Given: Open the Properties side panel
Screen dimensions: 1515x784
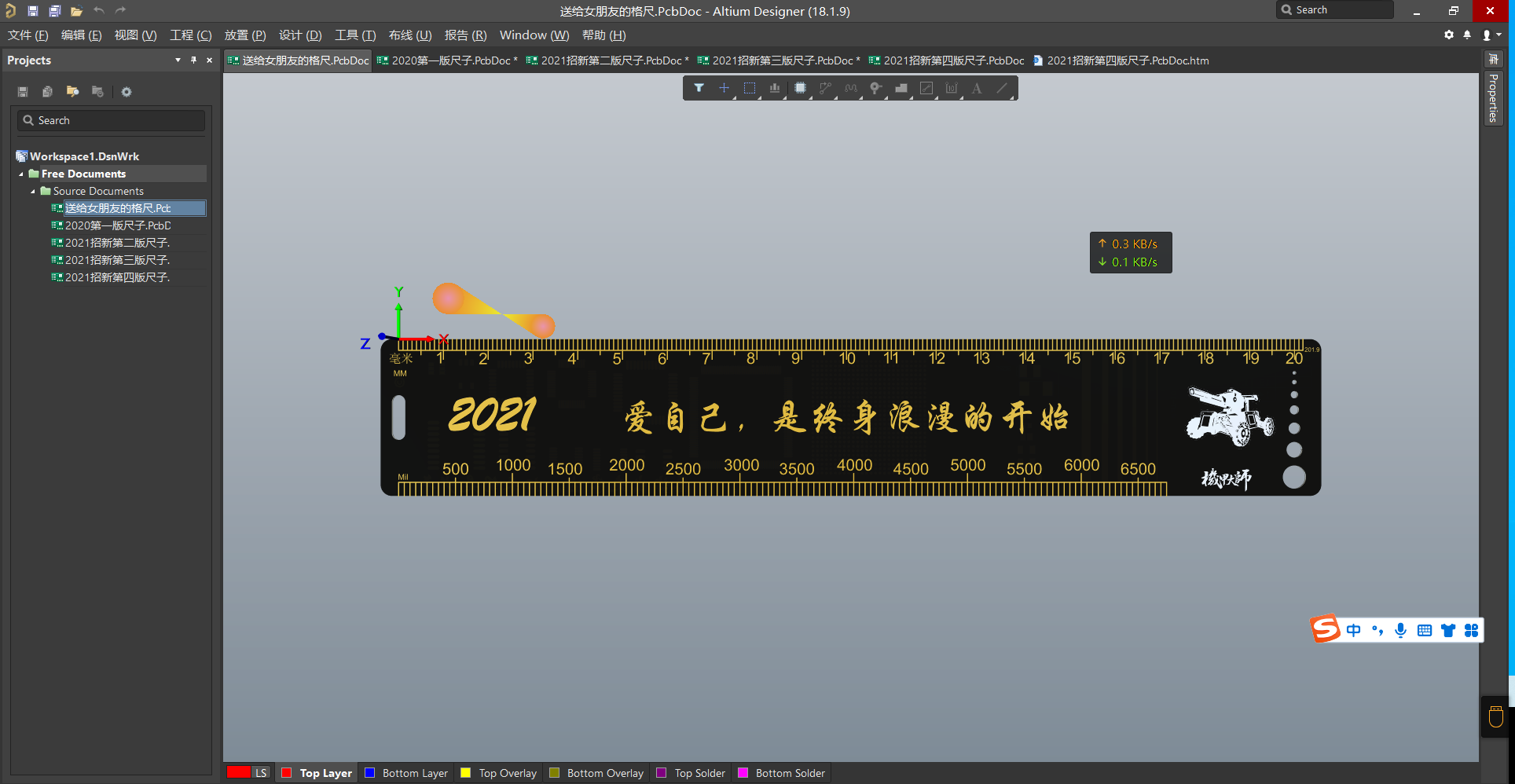Looking at the screenshot, I should click(x=1493, y=98).
